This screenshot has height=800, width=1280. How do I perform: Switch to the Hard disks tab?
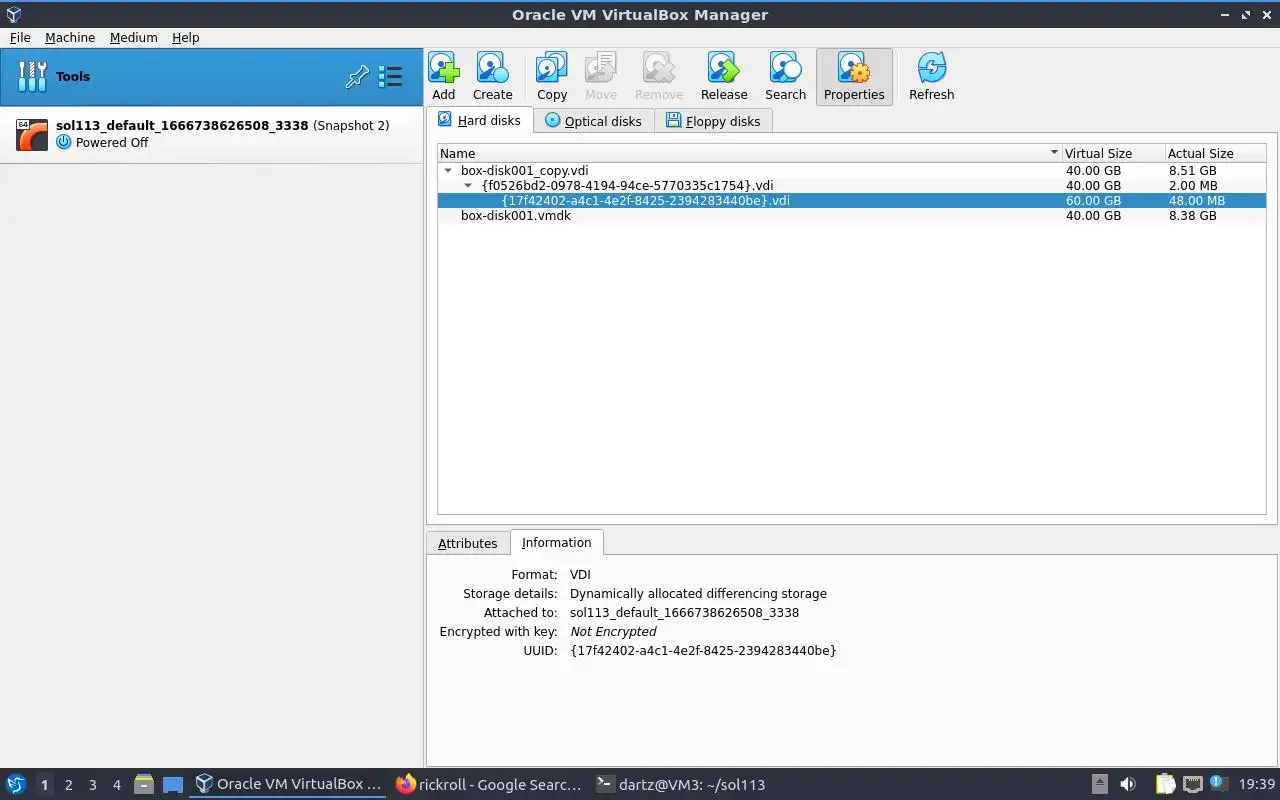click(x=479, y=120)
